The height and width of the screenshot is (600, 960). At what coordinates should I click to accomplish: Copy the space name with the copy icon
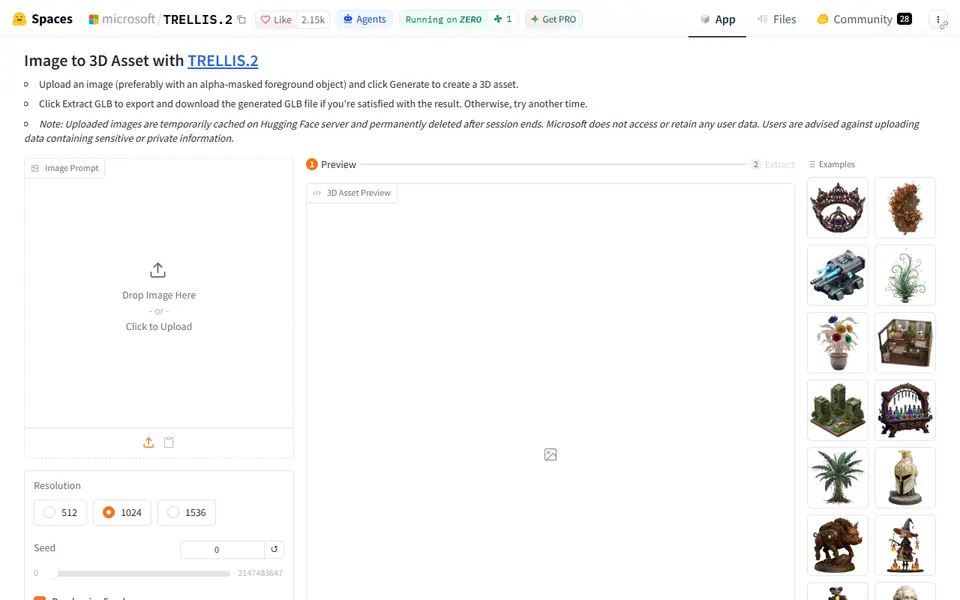click(242, 20)
